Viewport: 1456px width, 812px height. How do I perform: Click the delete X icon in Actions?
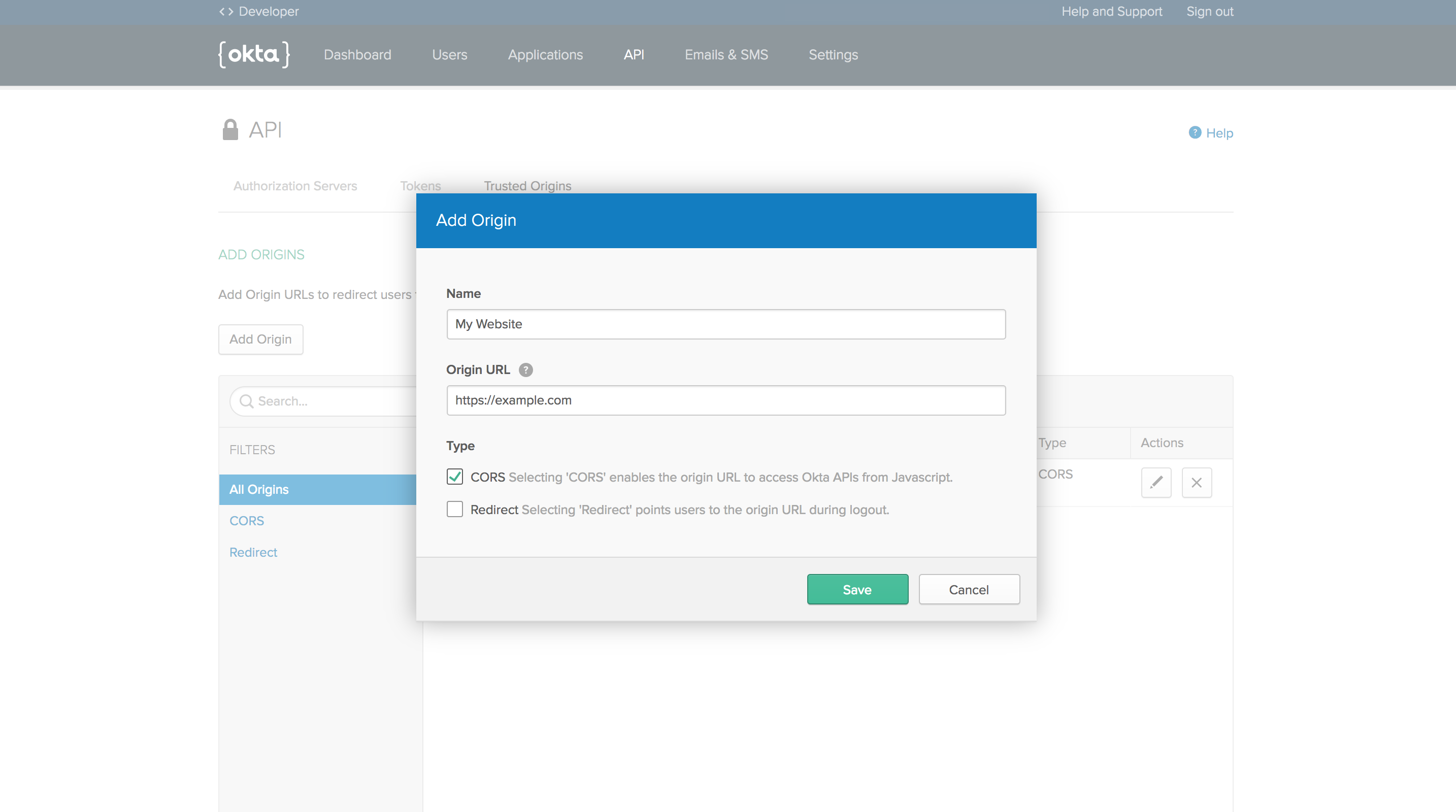click(1197, 481)
